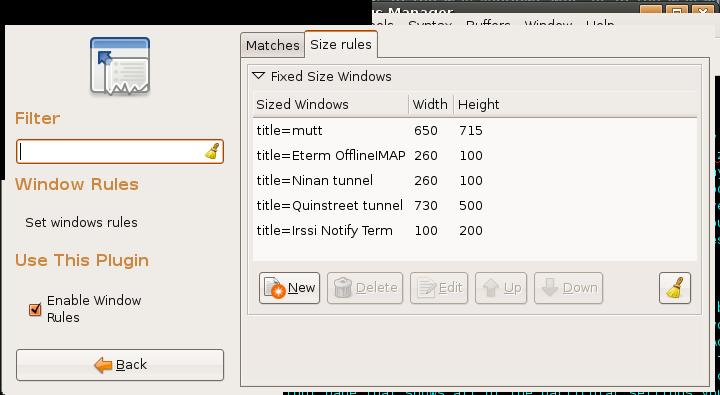The width and height of the screenshot is (720, 395).
Task: Select the Size rules tab
Action: coord(341,45)
